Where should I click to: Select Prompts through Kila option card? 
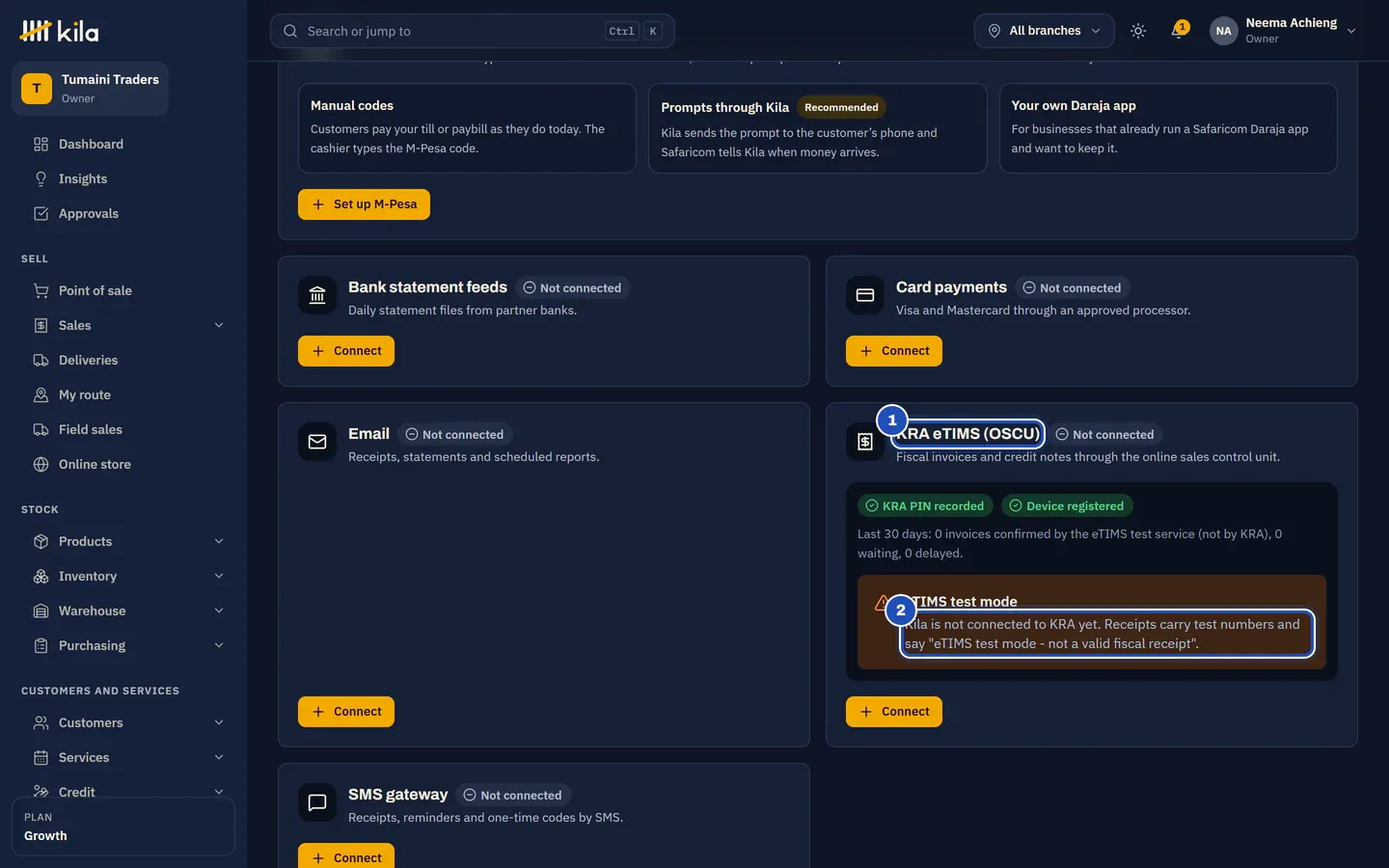tap(818, 128)
